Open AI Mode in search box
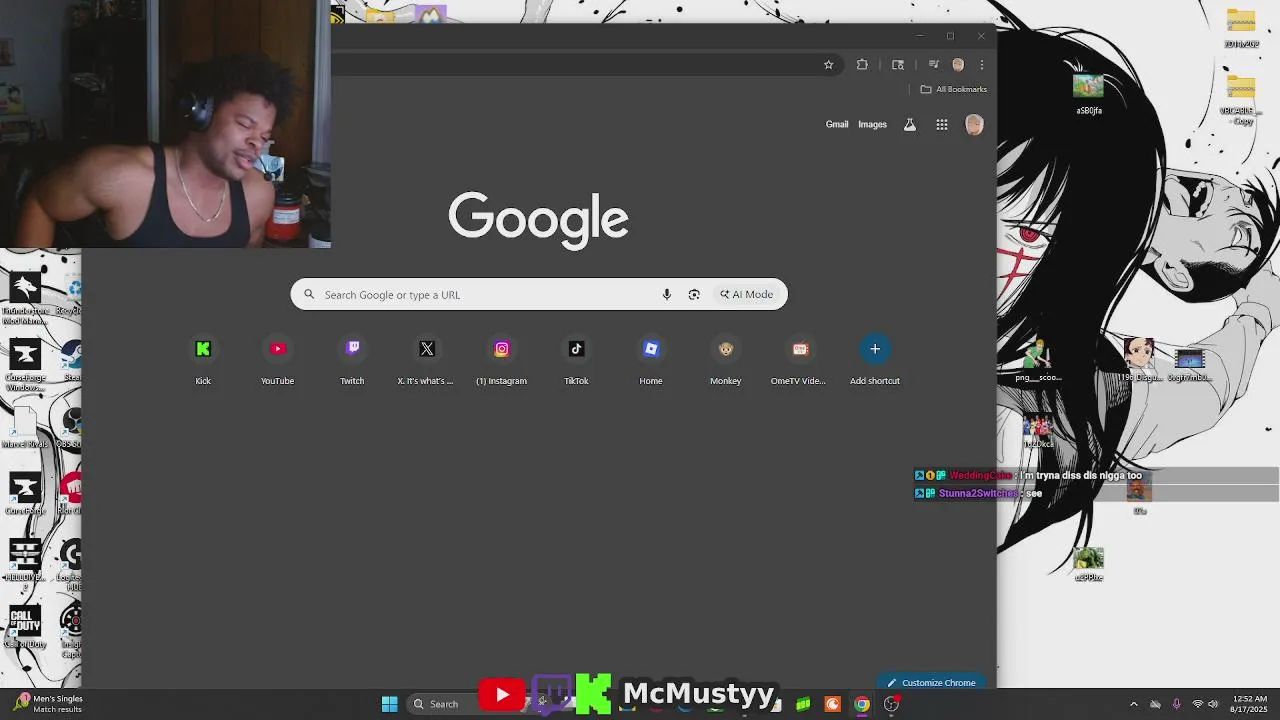Image resolution: width=1280 pixels, height=720 pixels. (747, 294)
